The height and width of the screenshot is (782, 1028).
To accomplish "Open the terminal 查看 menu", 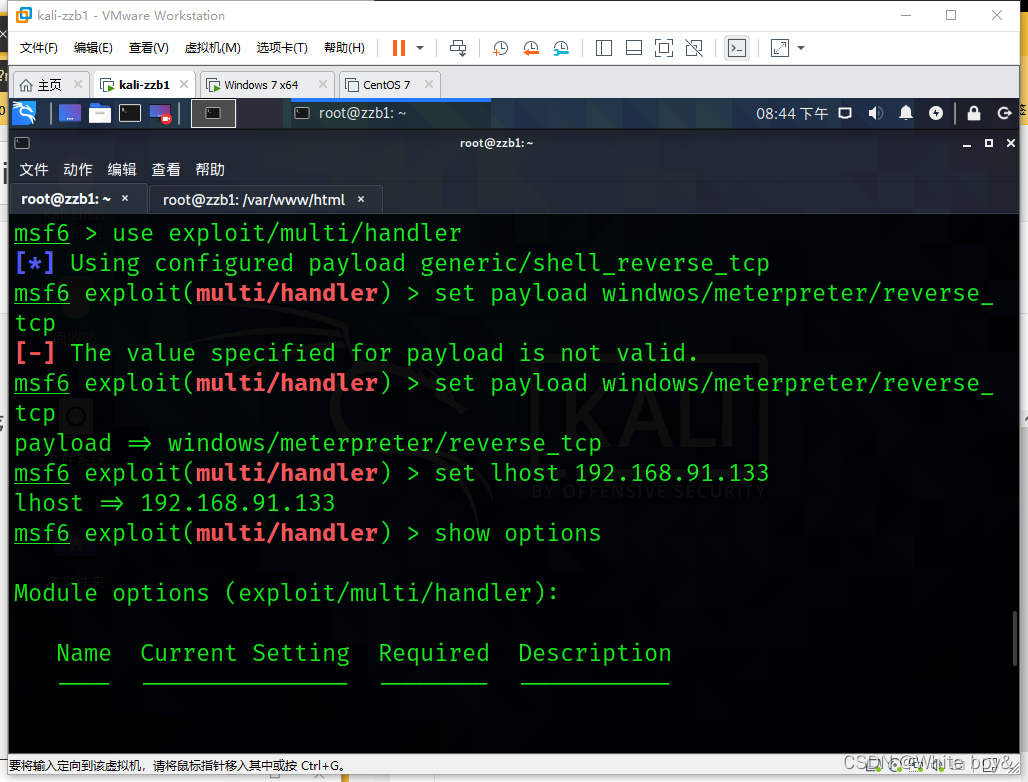I will tap(166, 170).
